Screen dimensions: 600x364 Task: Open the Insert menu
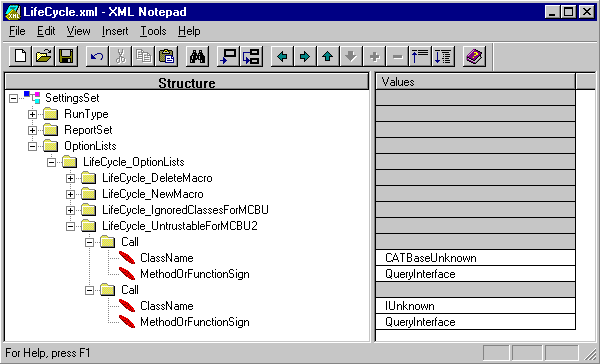coord(115,31)
